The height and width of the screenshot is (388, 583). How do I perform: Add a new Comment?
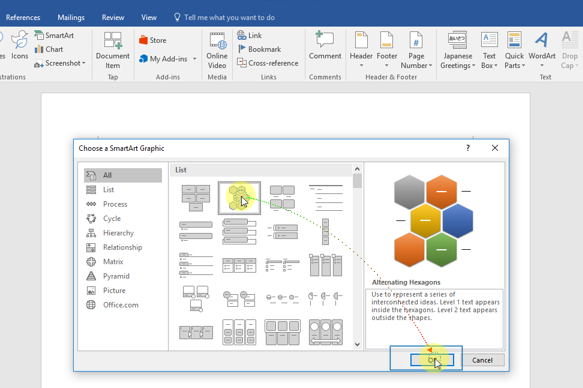(325, 45)
